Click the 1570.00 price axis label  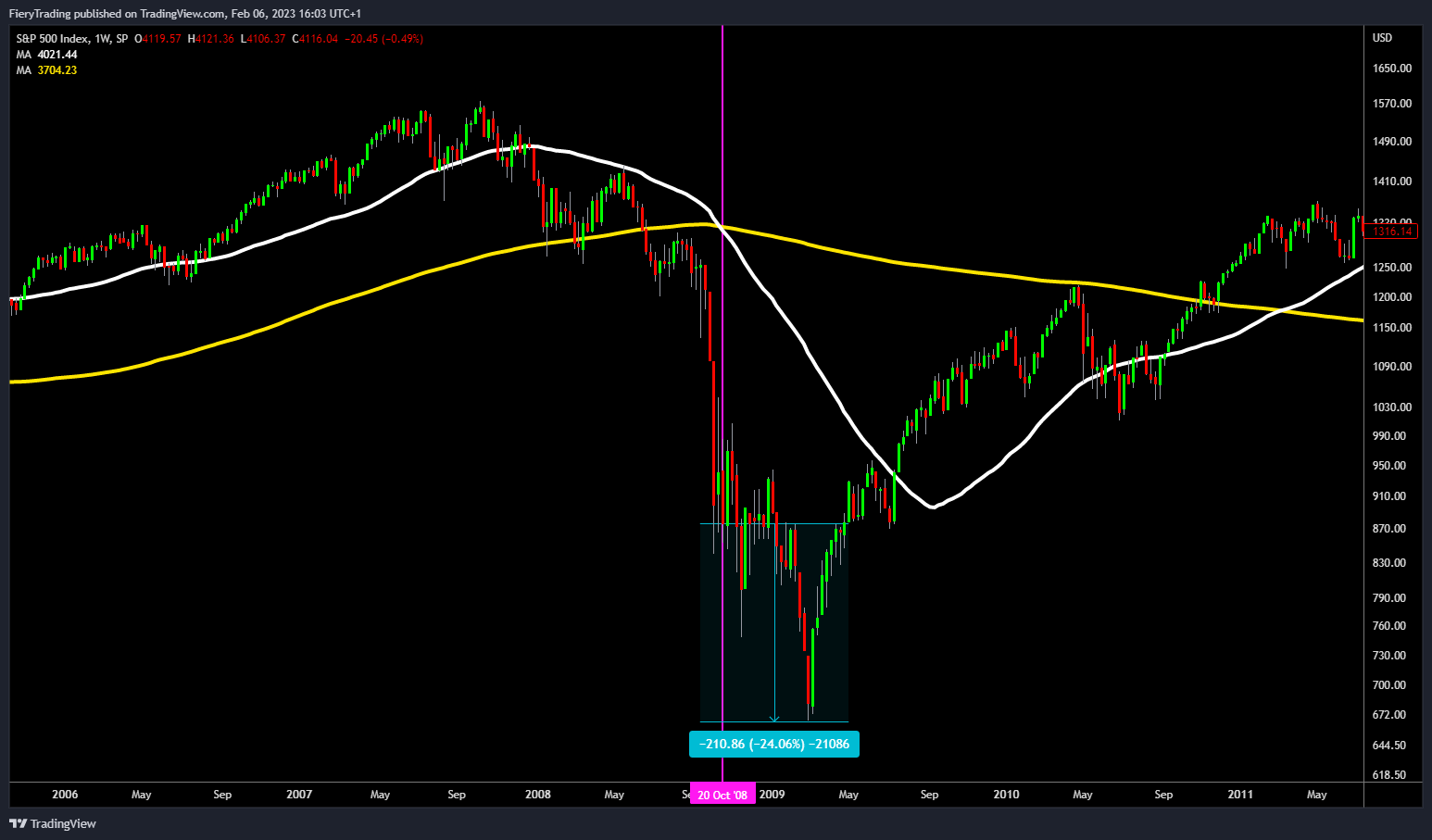coord(1392,104)
